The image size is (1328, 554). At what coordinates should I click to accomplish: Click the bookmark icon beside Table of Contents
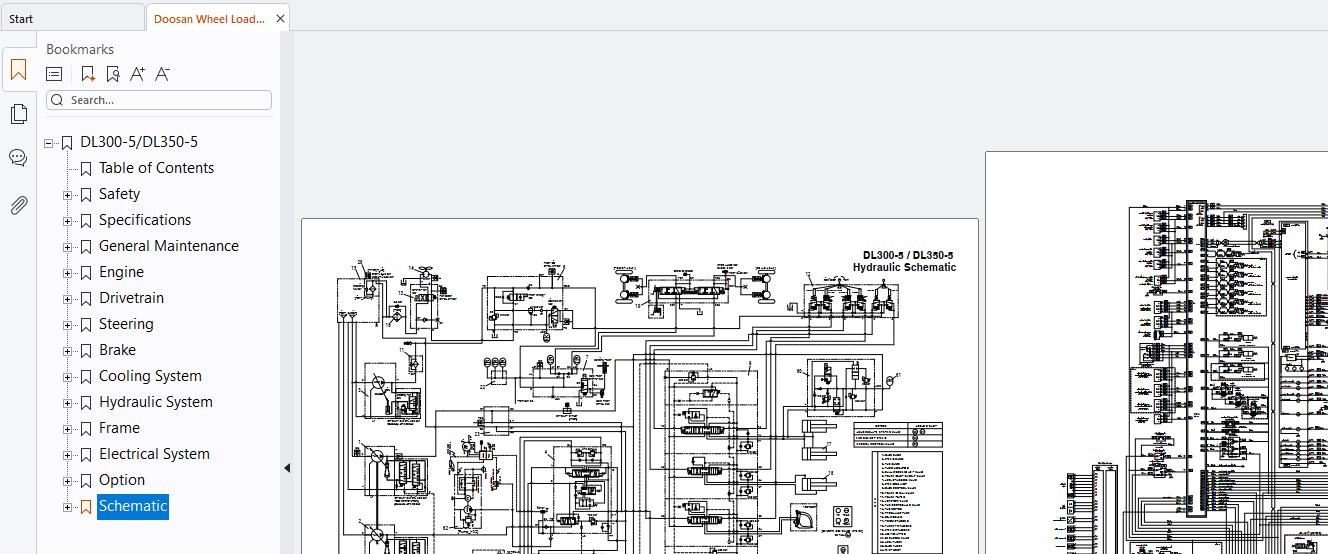point(86,169)
